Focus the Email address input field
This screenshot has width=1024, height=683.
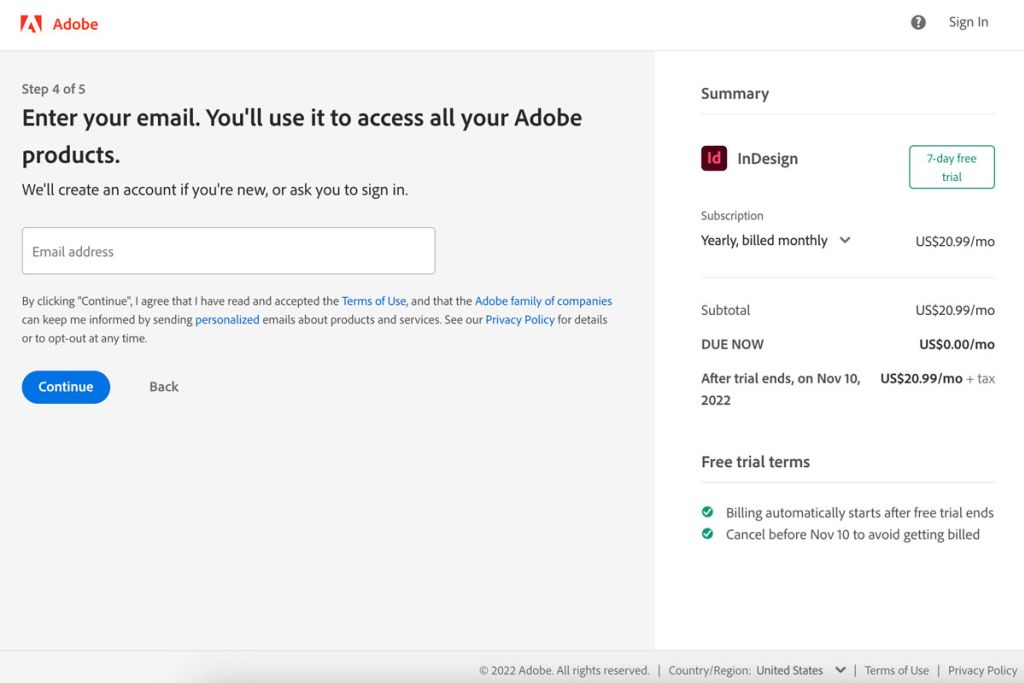pos(229,251)
